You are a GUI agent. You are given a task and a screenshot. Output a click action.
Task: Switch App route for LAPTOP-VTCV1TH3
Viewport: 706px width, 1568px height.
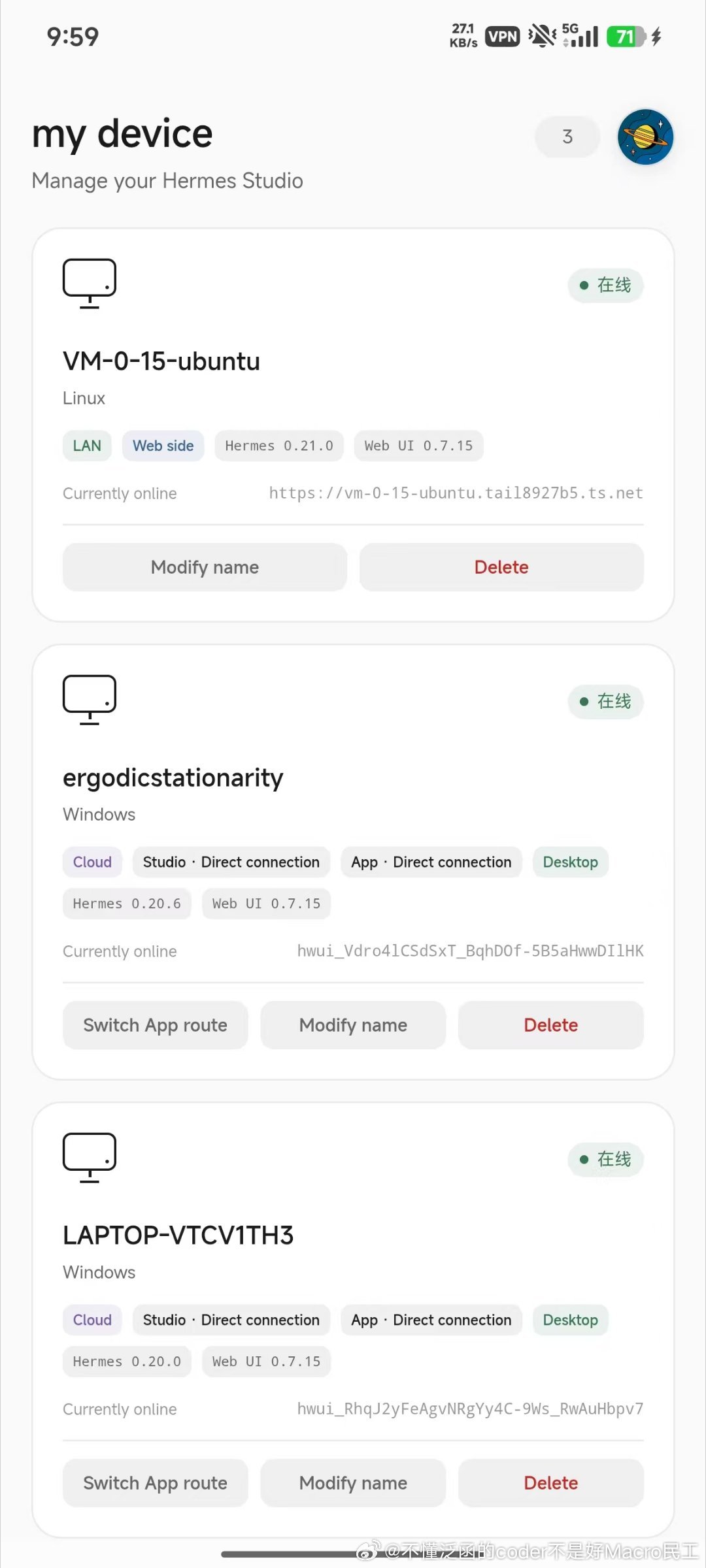click(155, 1483)
